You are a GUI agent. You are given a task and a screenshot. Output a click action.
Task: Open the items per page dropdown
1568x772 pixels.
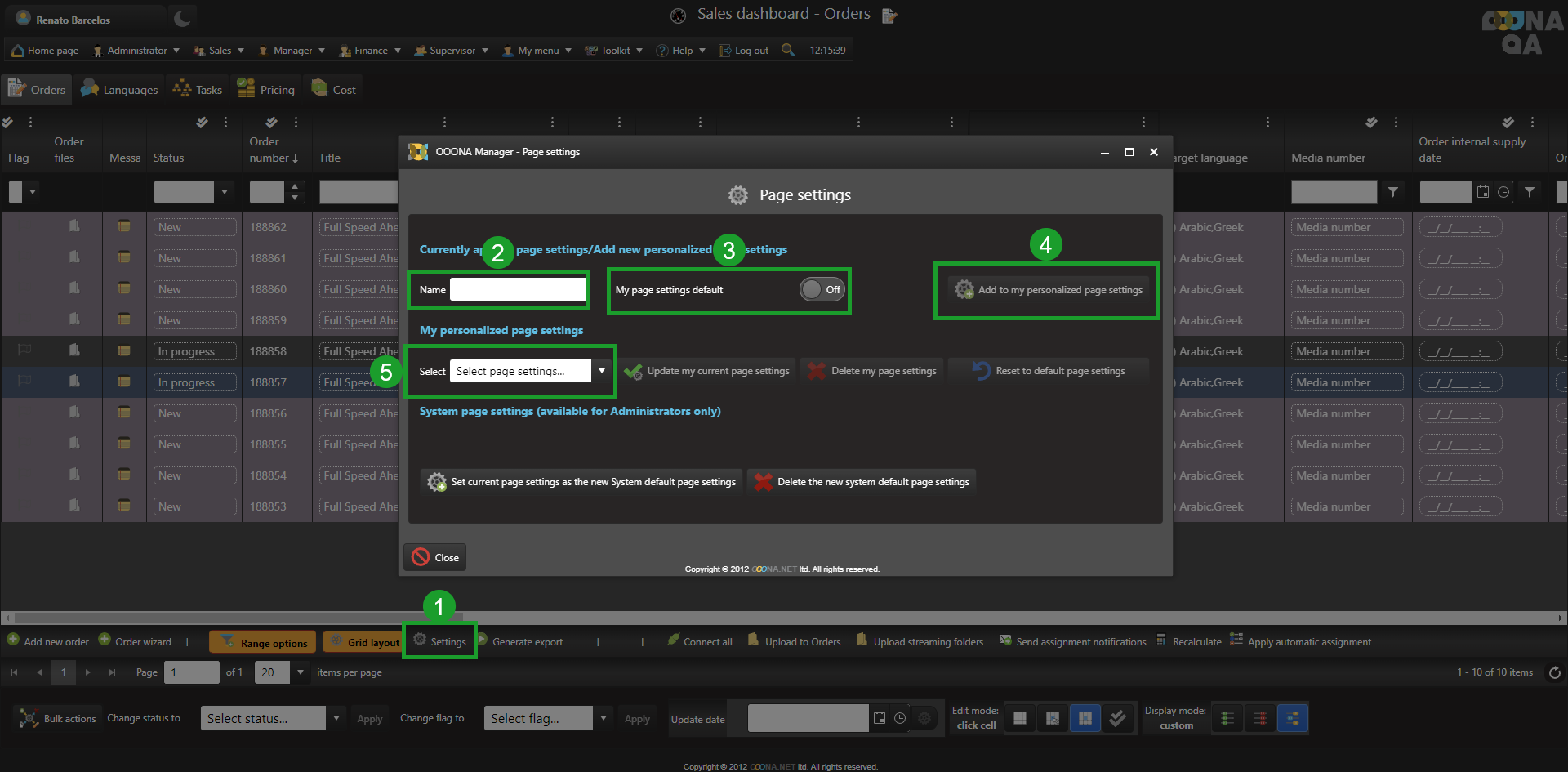pyautogui.click(x=301, y=672)
